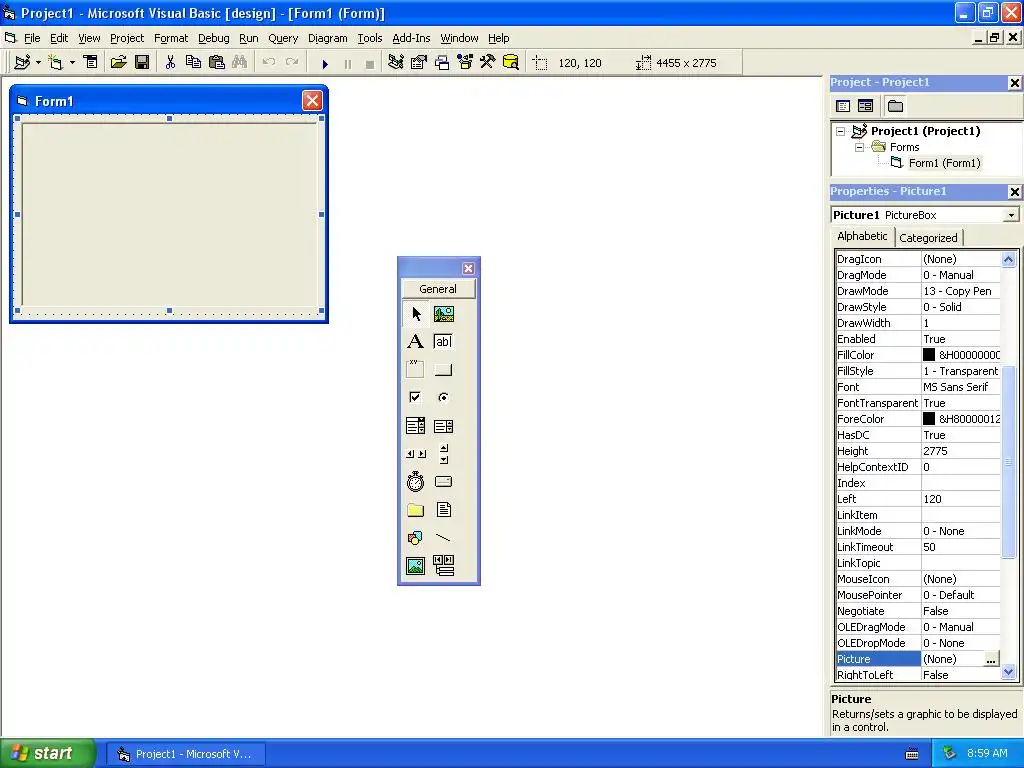Viewport: 1024px width, 768px height.
Task: Select the Pointer tool in toolbox
Action: click(x=415, y=314)
